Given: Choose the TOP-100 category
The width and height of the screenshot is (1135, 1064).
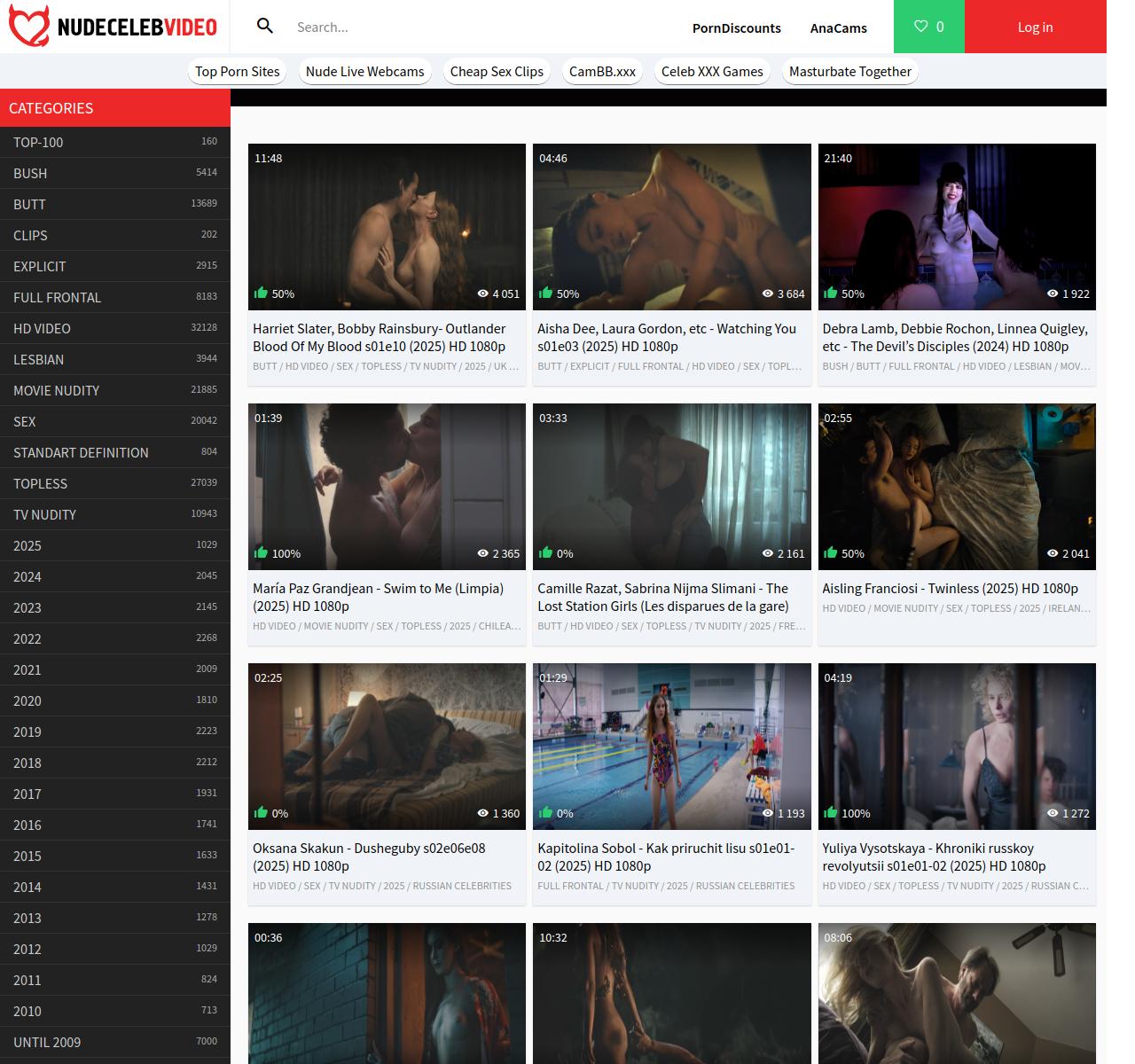Looking at the screenshot, I should point(38,142).
